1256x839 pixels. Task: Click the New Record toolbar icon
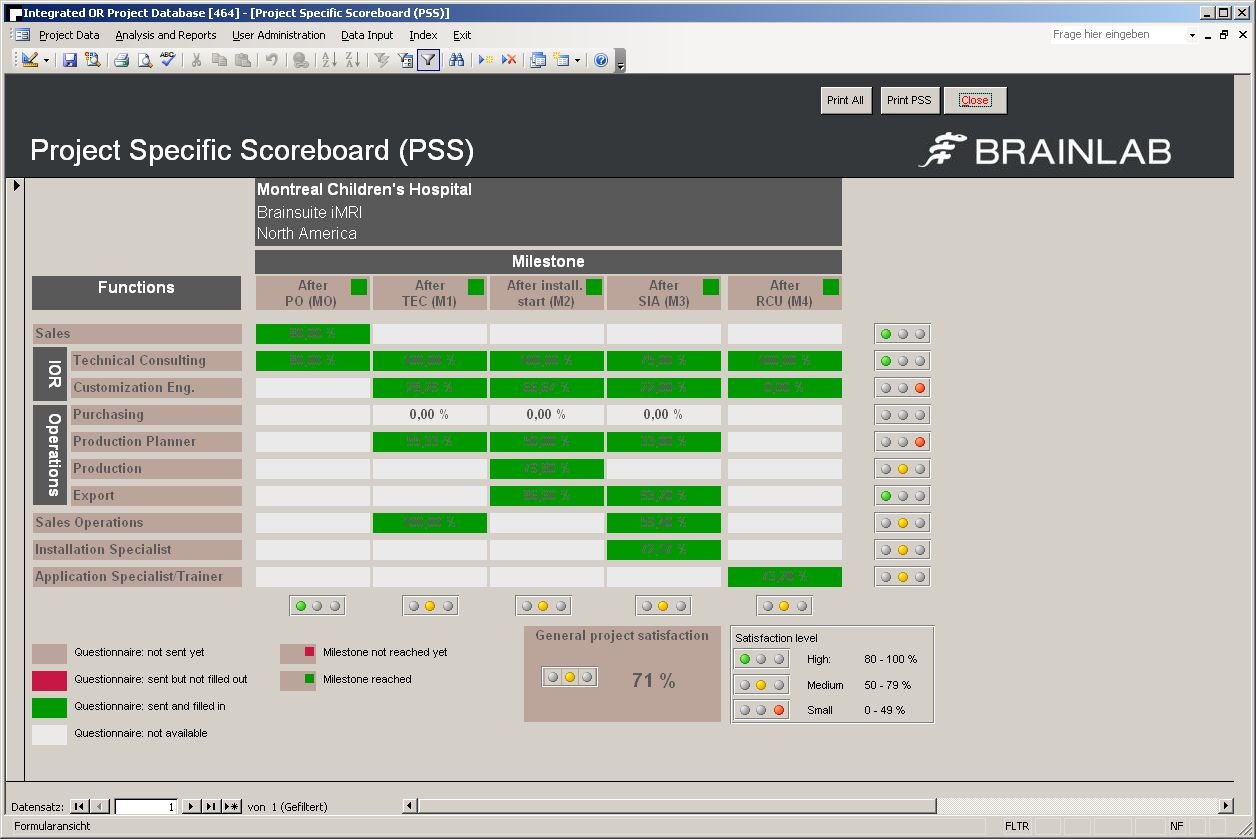point(486,60)
